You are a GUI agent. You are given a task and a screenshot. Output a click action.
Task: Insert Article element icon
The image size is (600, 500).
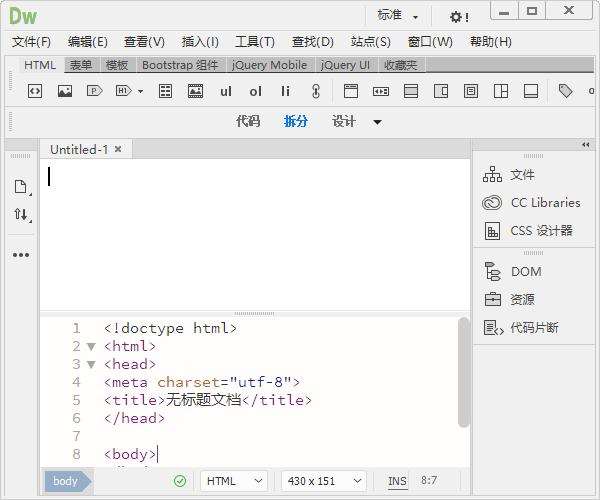click(471, 91)
